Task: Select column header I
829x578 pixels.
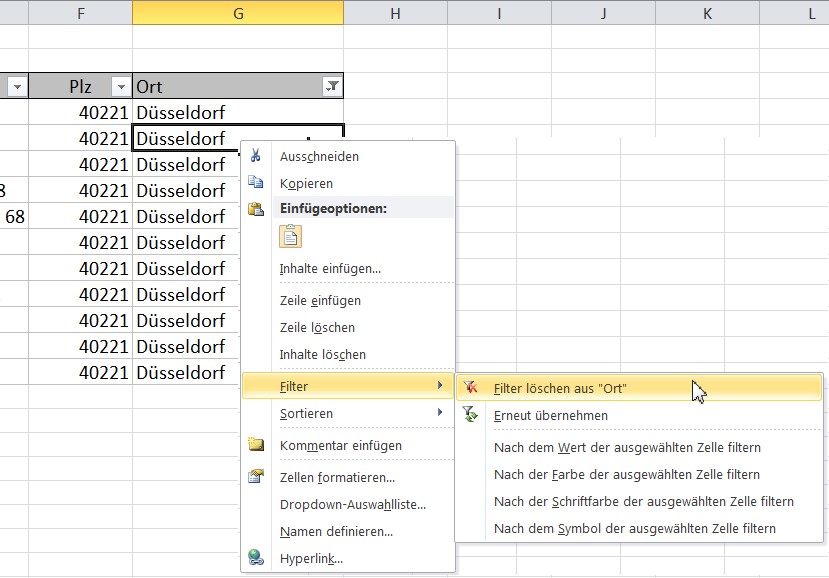Action: coord(499,13)
